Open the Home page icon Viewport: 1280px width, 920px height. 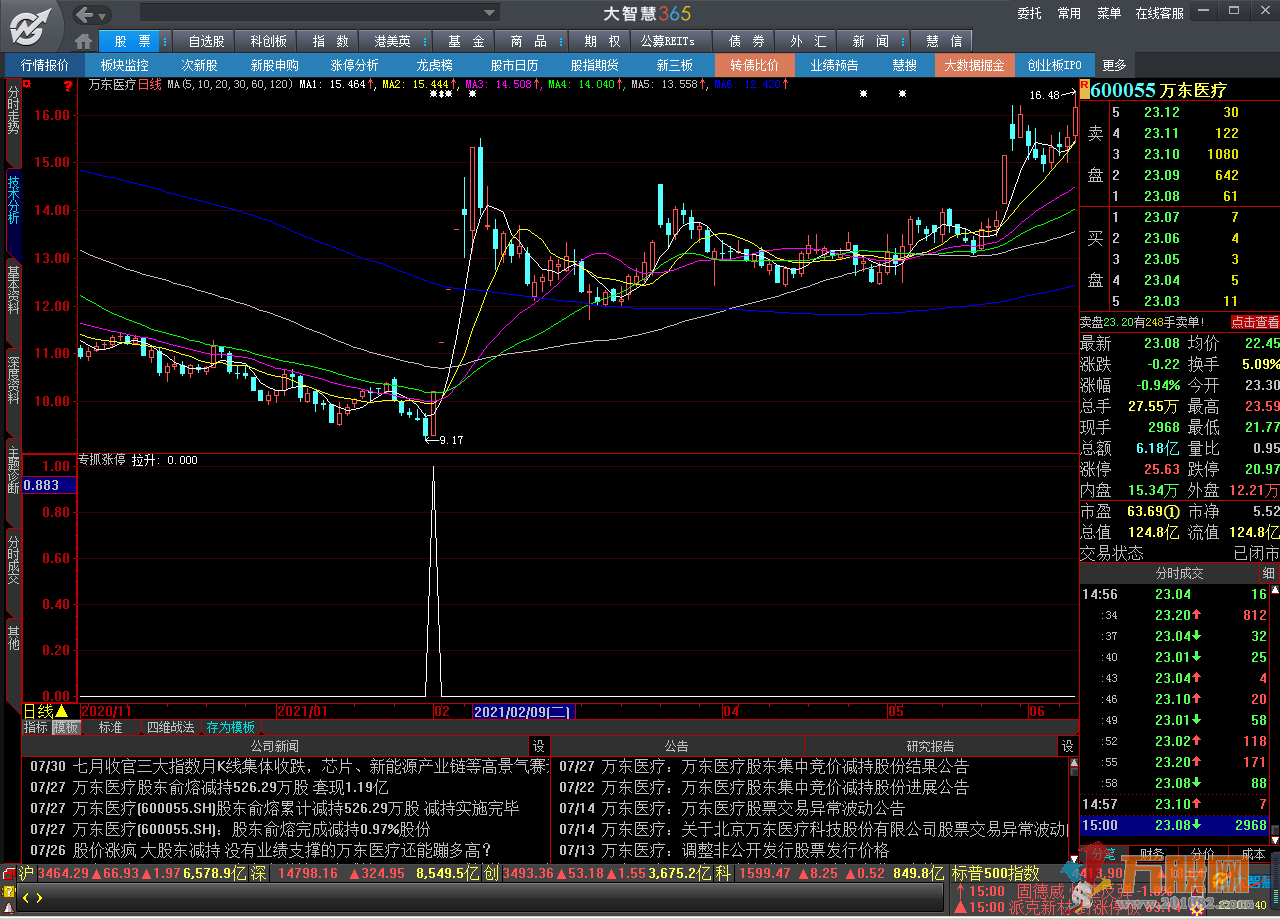click(x=84, y=41)
